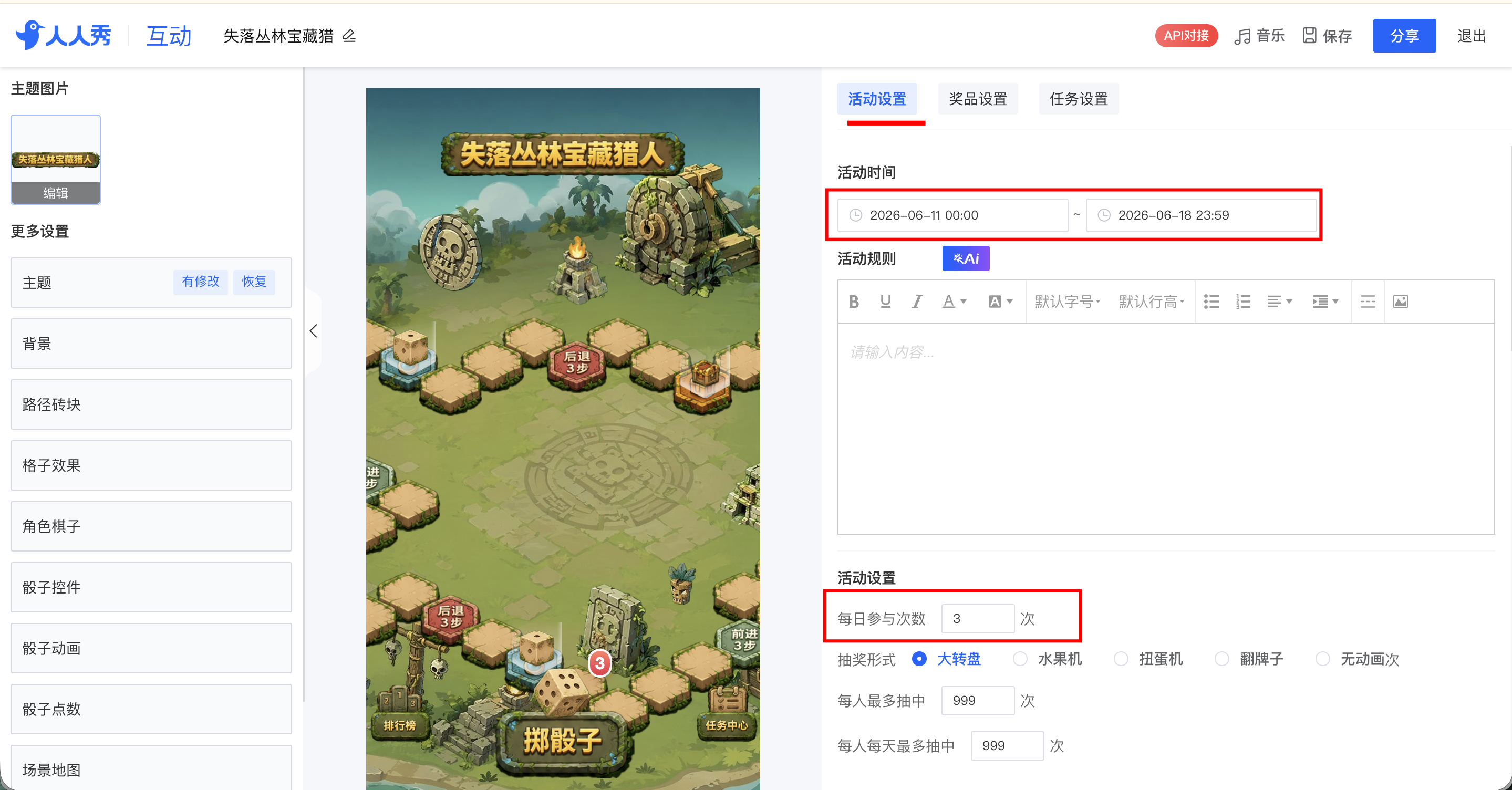Insert an image into the rules
The image size is (1512, 790).
pyautogui.click(x=1401, y=302)
